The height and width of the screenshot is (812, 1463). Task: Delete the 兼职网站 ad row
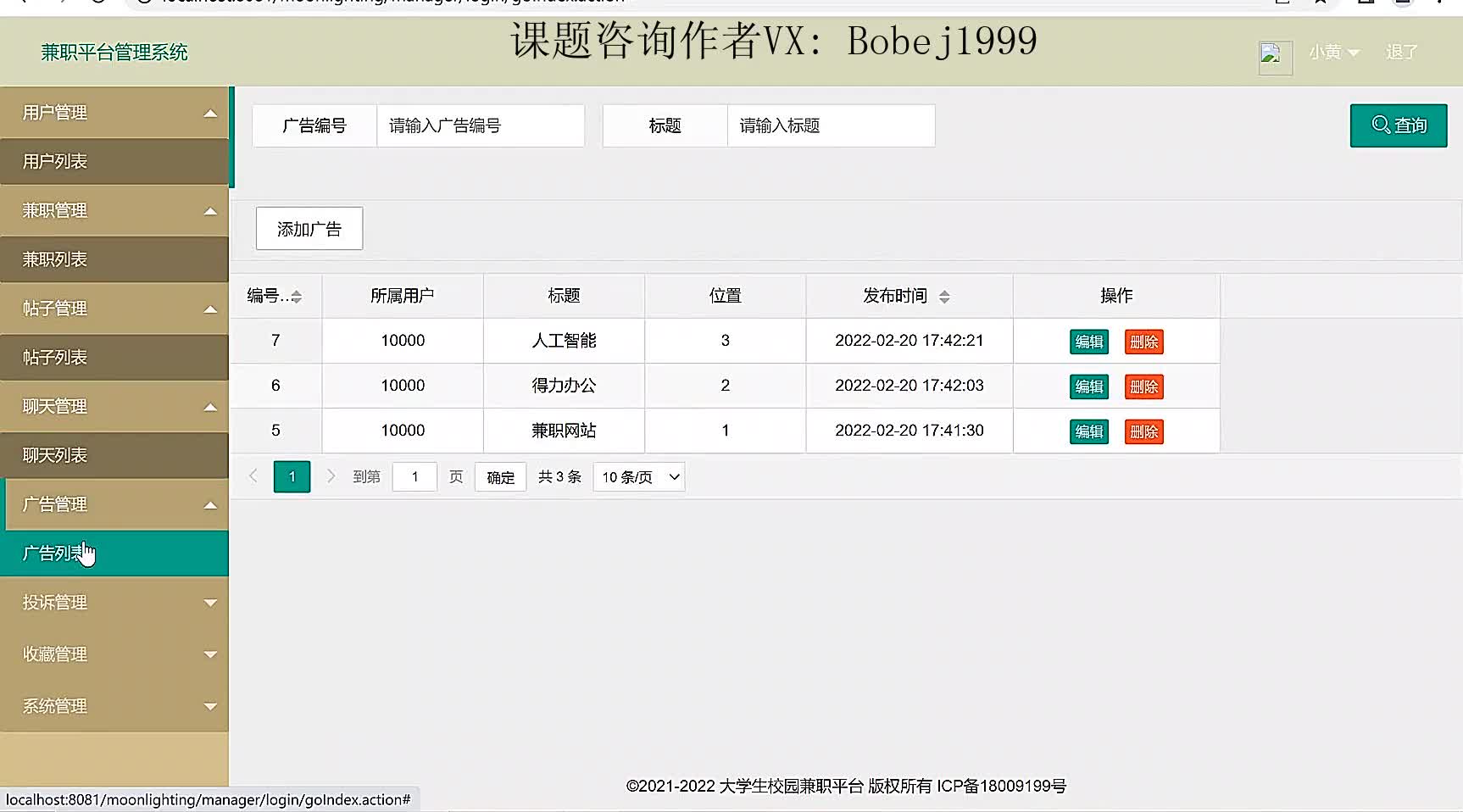click(x=1144, y=431)
